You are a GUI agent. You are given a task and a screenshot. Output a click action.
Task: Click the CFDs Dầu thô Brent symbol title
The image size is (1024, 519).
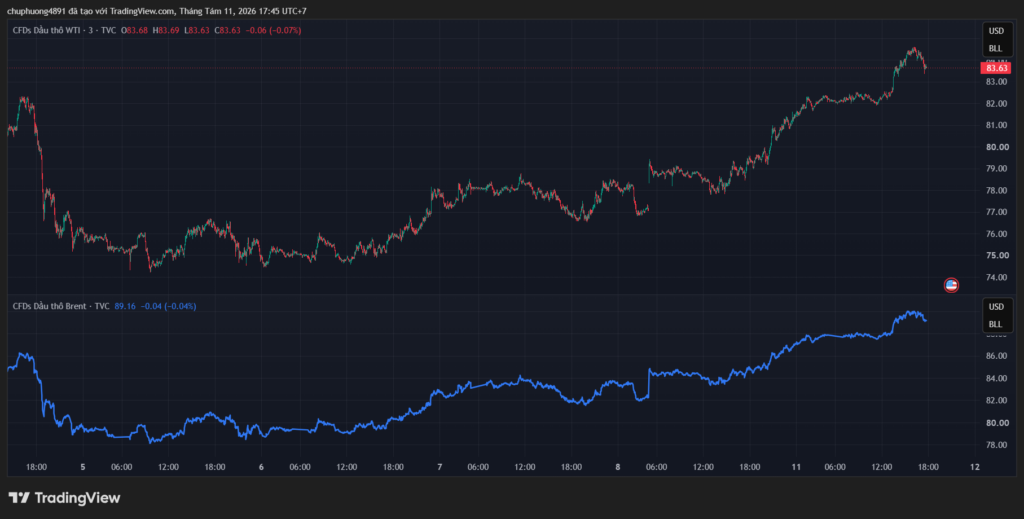click(61, 306)
